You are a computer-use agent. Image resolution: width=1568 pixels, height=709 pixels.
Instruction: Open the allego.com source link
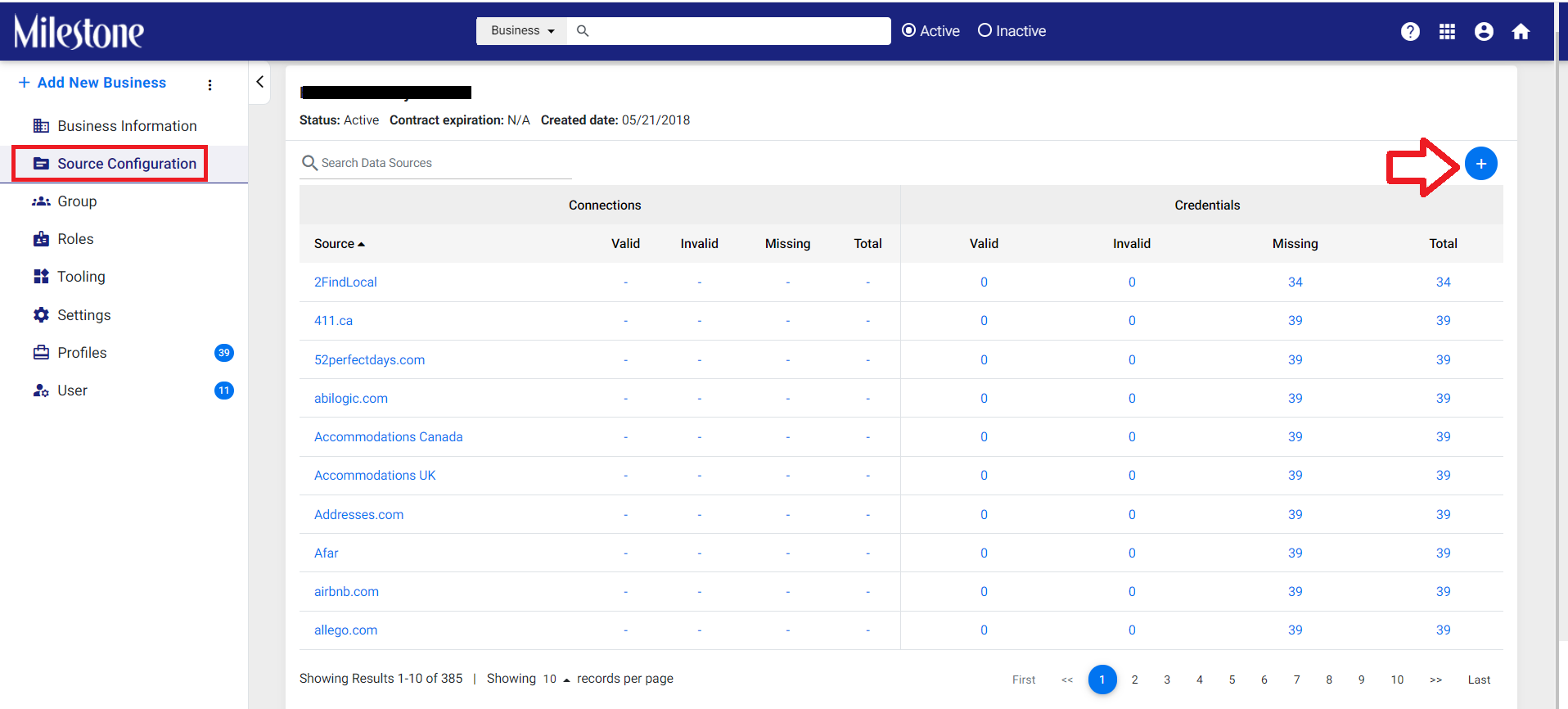pyautogui.click(x=345, y=630)
